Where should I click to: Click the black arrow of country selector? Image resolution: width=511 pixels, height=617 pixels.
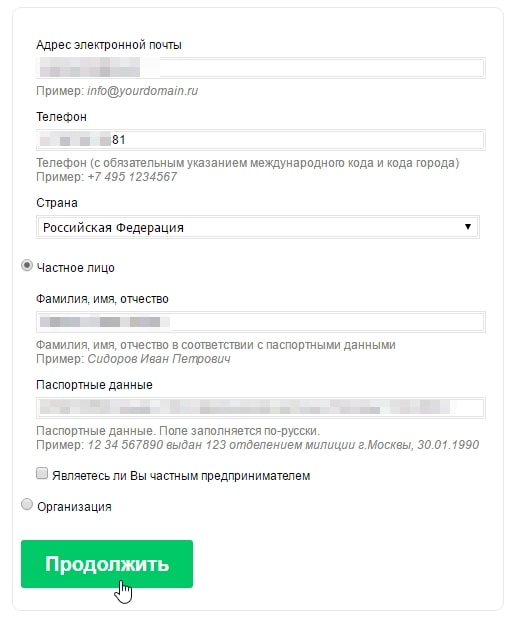click(x=467, y=227)
